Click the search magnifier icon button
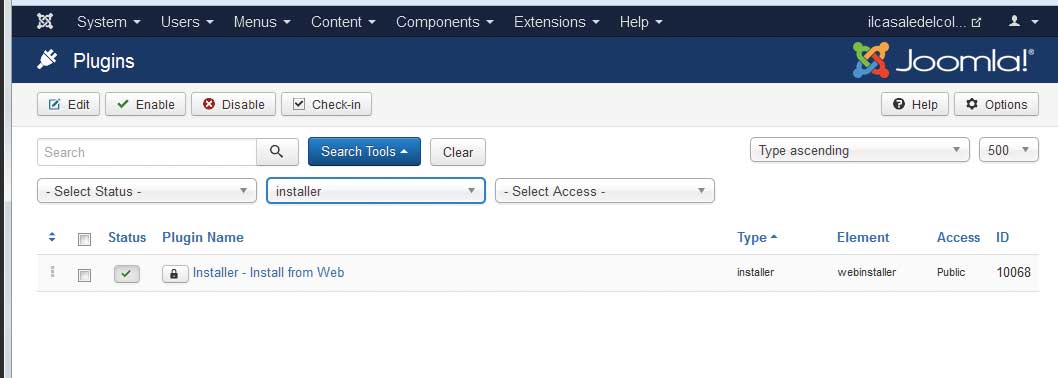 pos(277,152)
